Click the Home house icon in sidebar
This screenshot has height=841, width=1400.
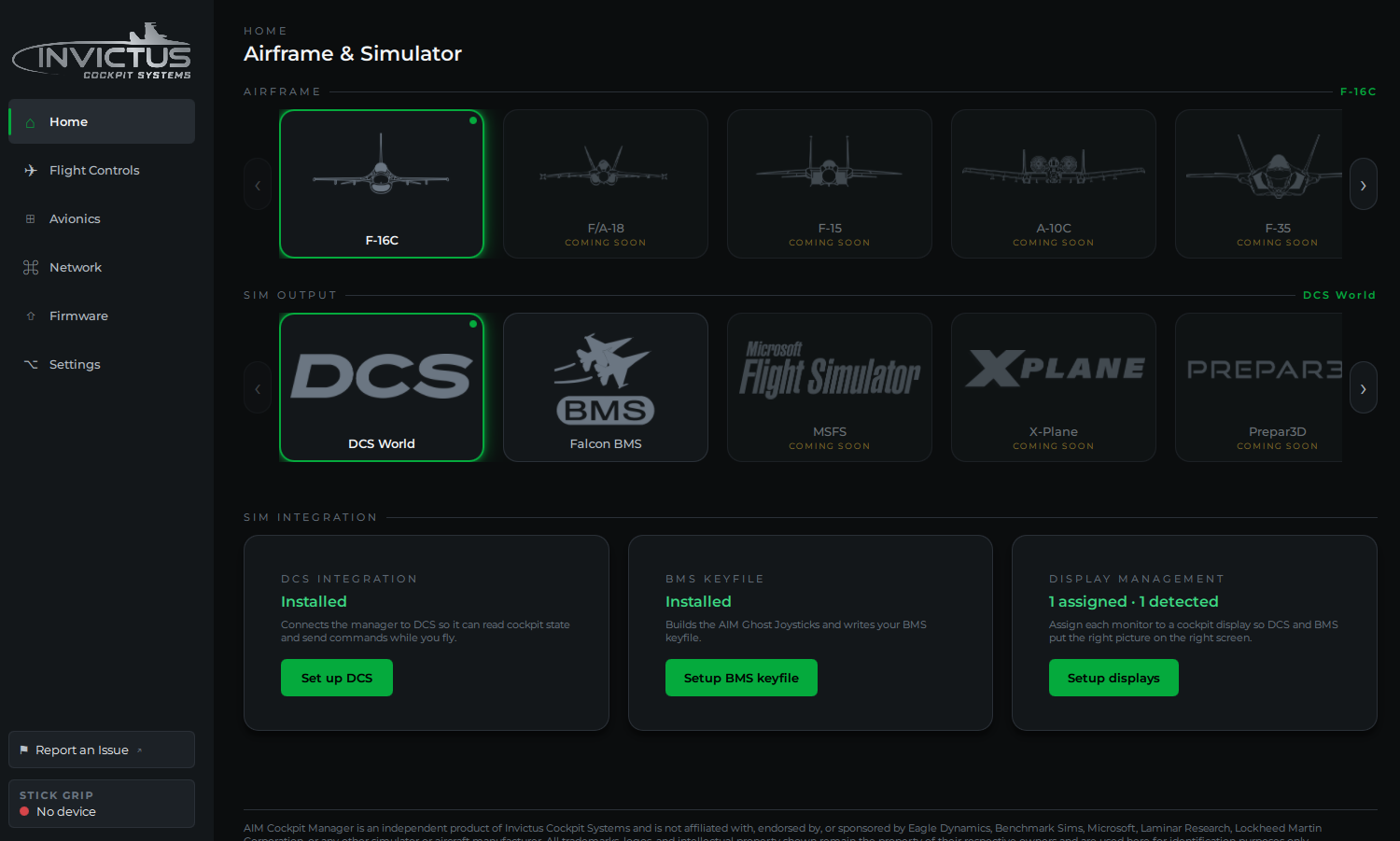tap(30, 122)
